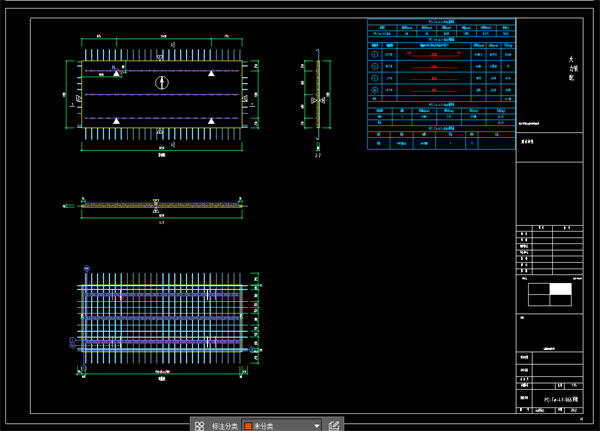Open the four-circle grid icon in the bottom toolbar
The image size is (600, 431).
point(199,426)
